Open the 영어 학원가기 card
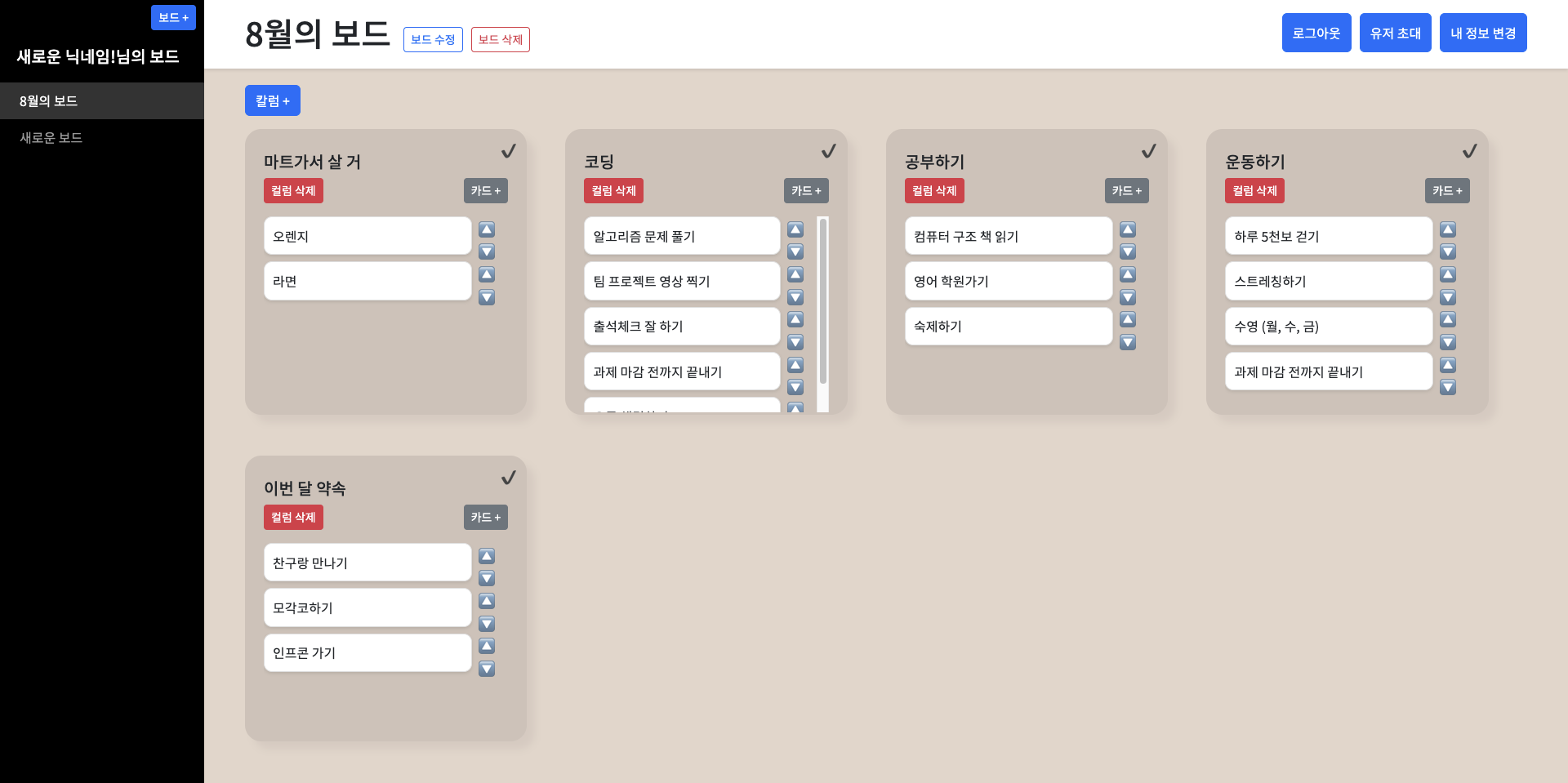 point(1009,281)
